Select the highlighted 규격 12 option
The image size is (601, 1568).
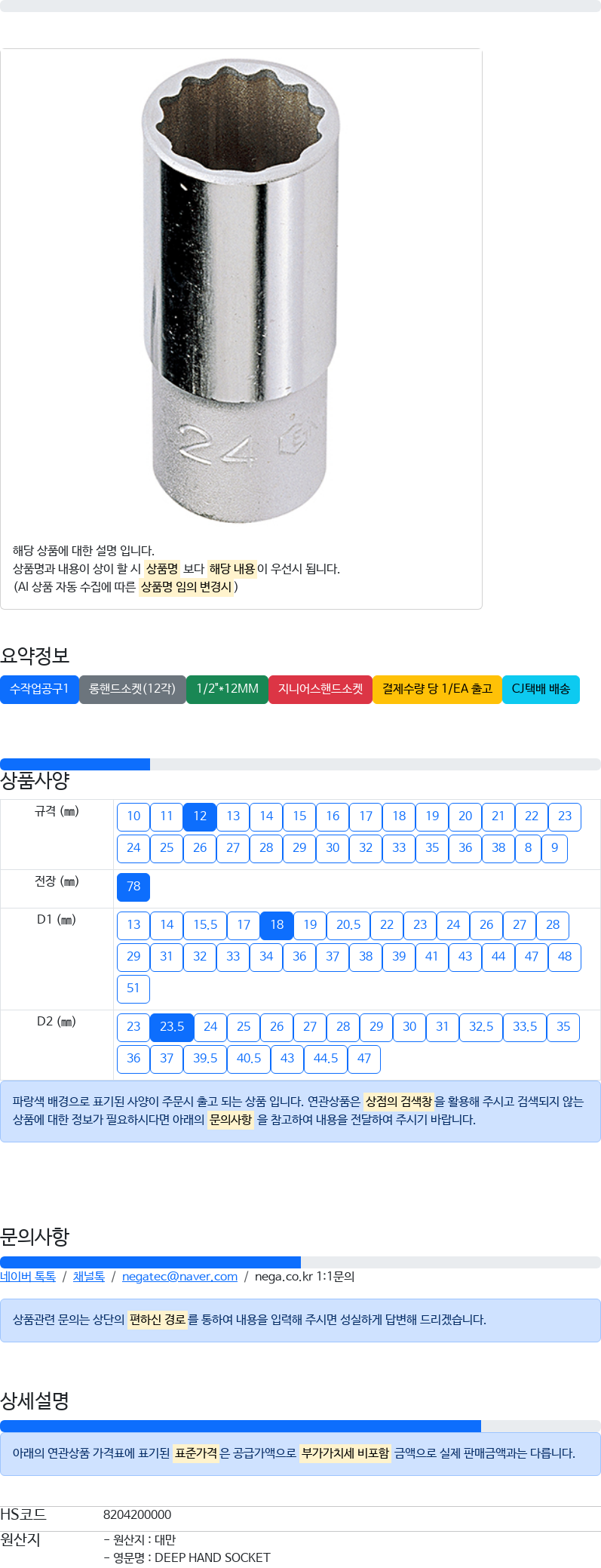(x=200, y=816)
